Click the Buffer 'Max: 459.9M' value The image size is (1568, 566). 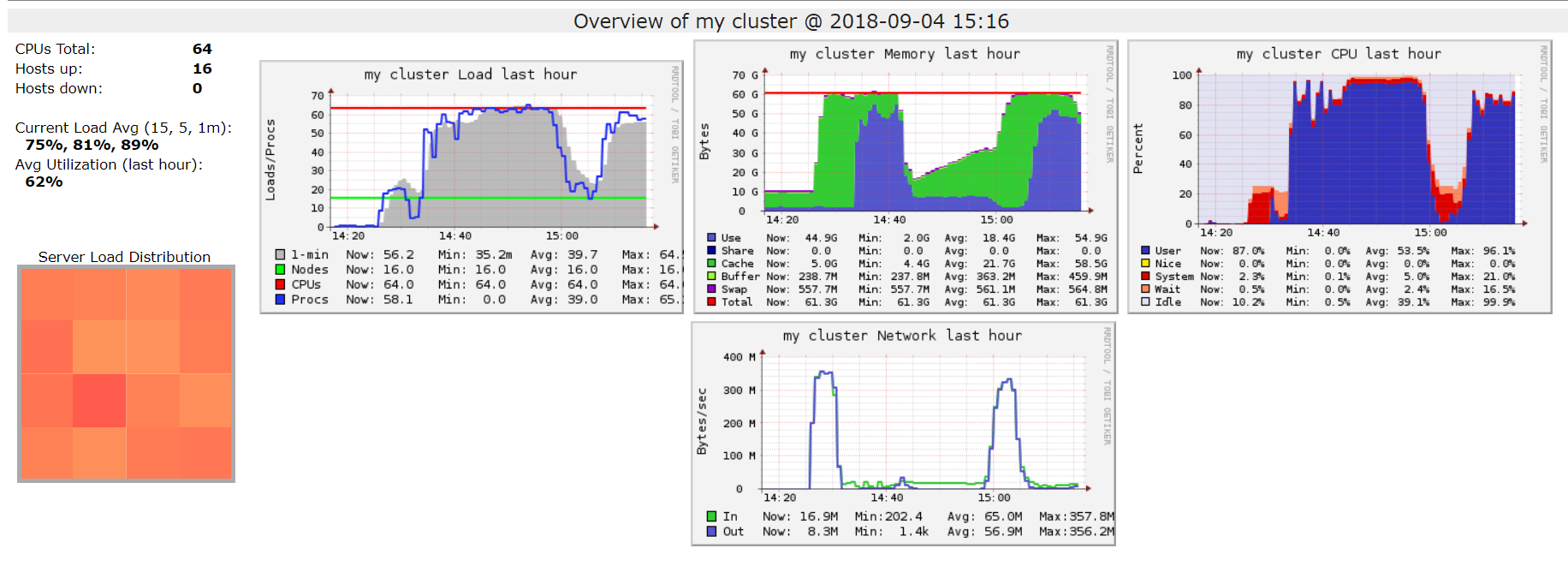coord(1072,277)
